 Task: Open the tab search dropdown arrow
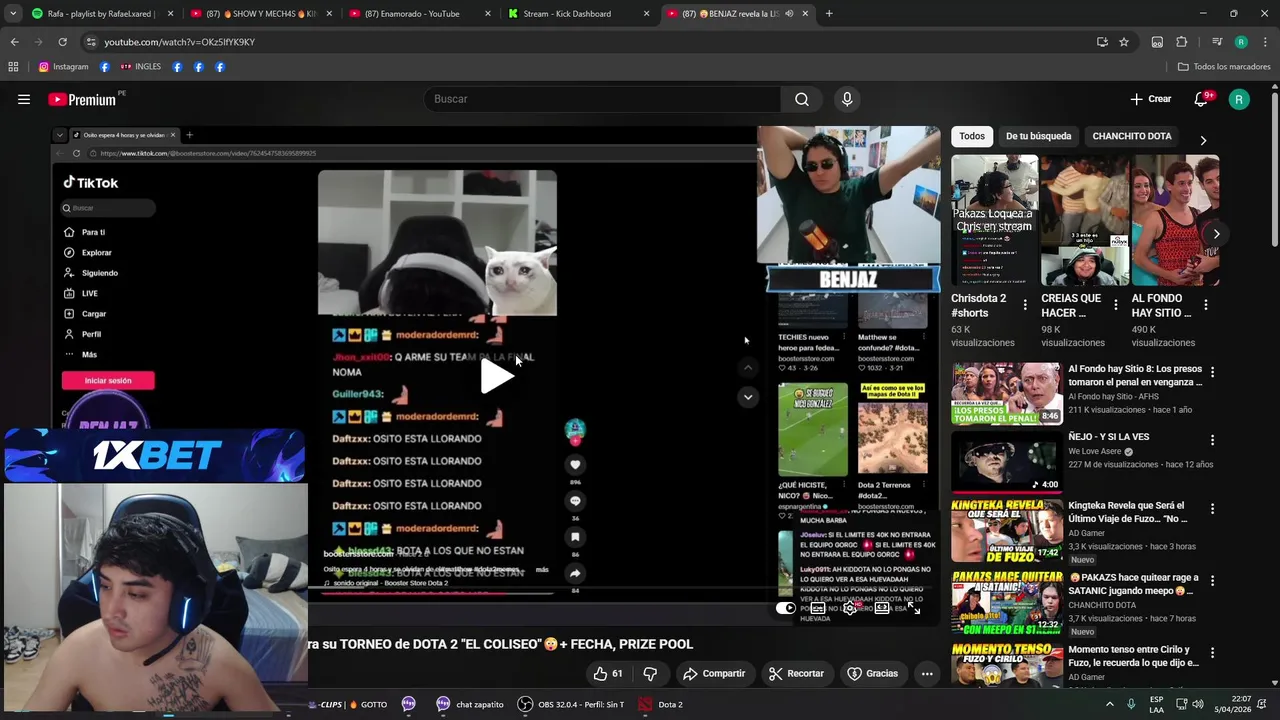pyautogui.click(x=12, y=14)
